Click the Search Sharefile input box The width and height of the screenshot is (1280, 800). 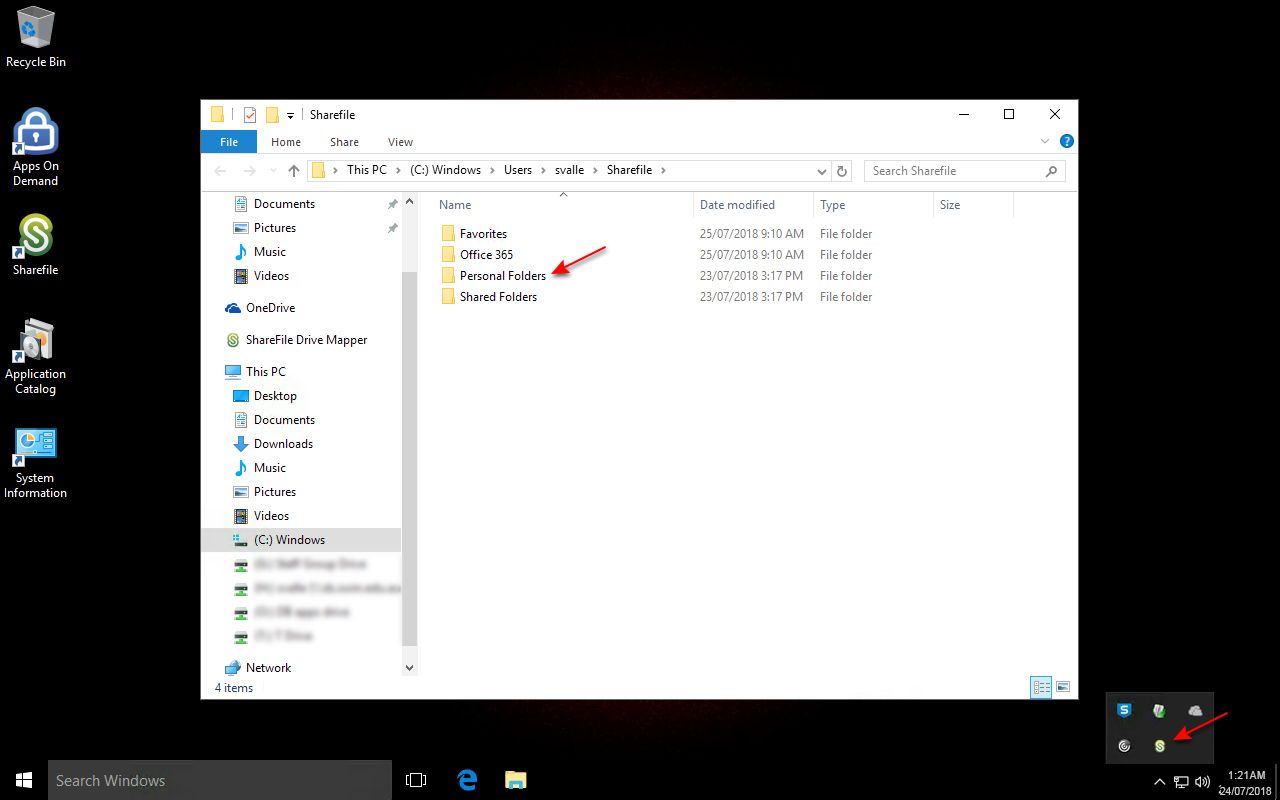pos(955,171)
